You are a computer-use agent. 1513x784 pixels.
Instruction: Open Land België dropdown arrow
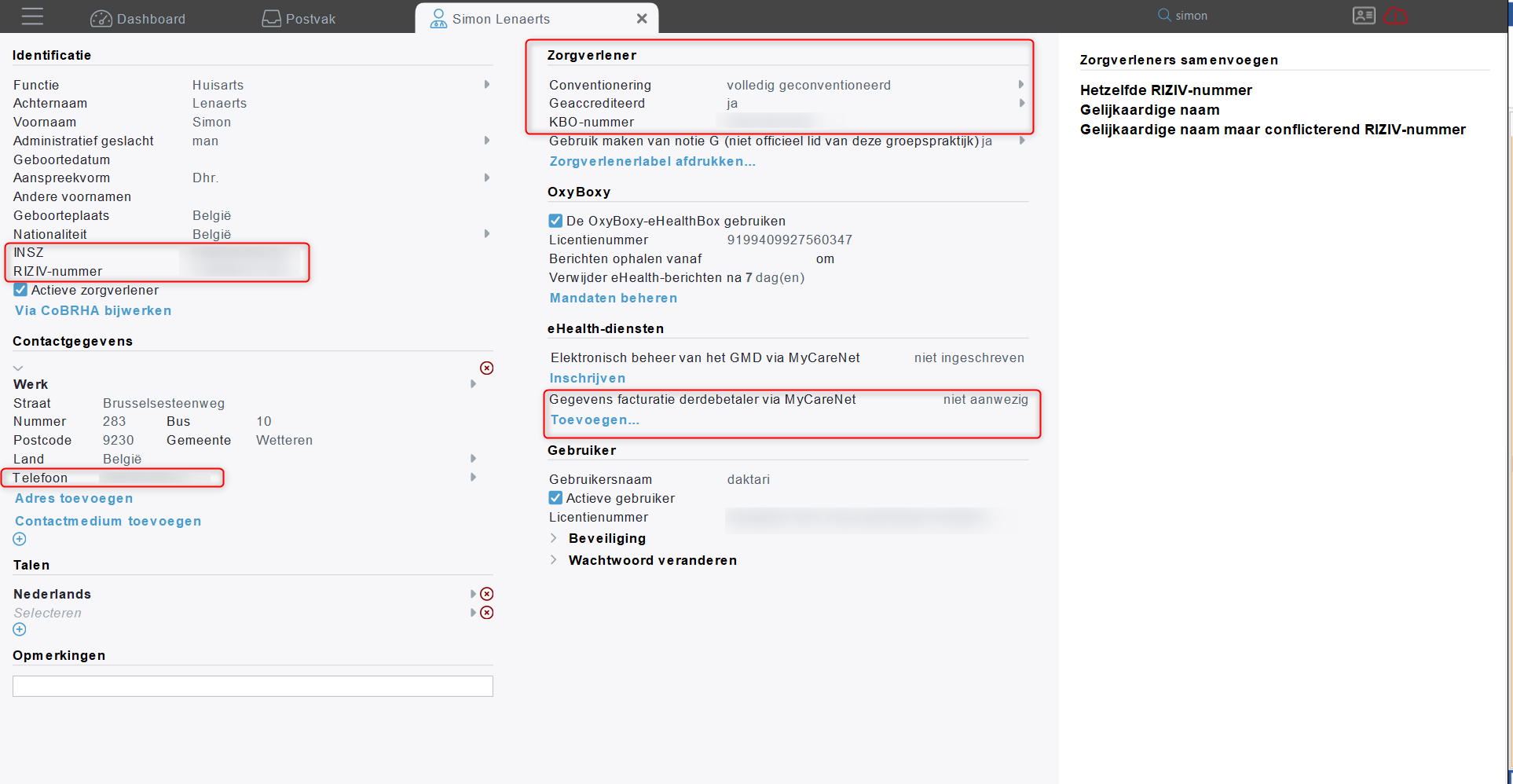[x=473, y=459]
